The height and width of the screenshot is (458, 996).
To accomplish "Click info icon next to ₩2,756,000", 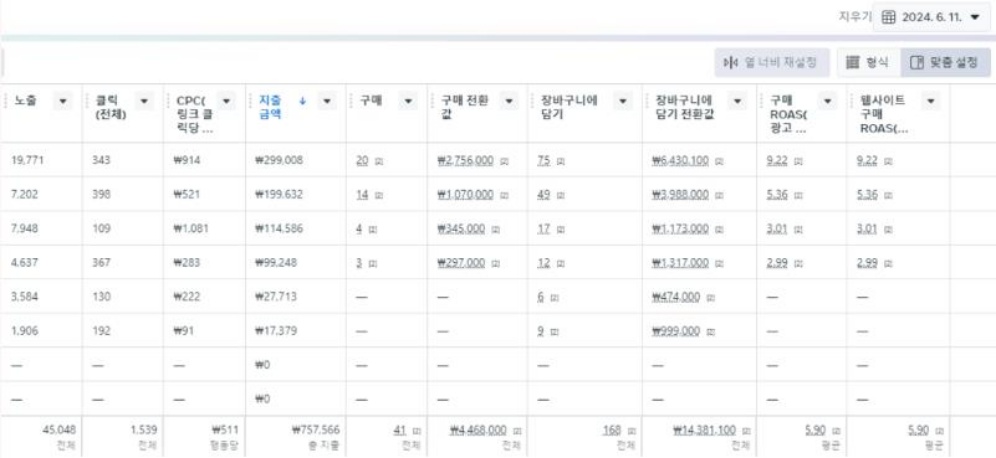I will (x=503, y=161).
